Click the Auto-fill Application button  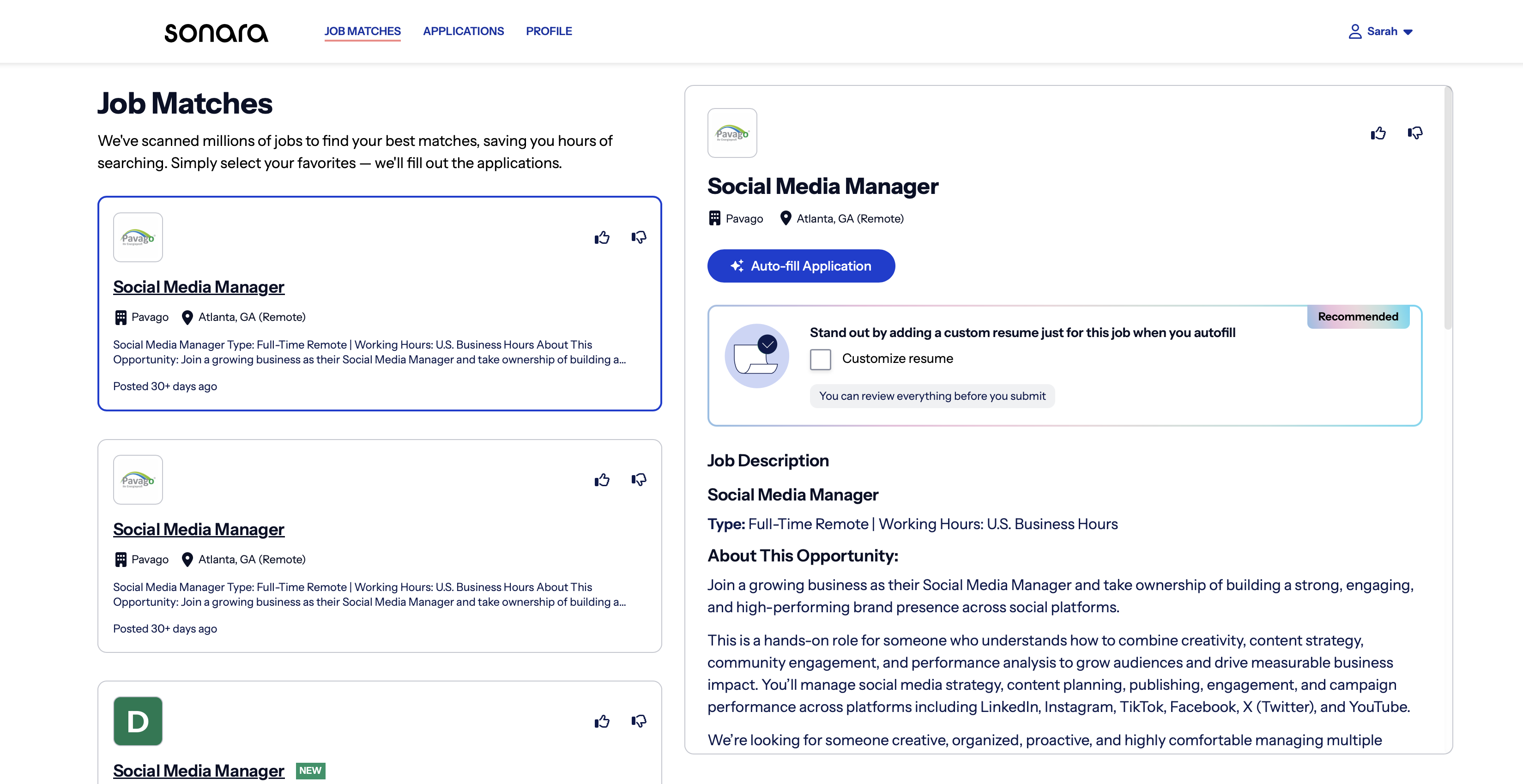(x=801, y=266)
